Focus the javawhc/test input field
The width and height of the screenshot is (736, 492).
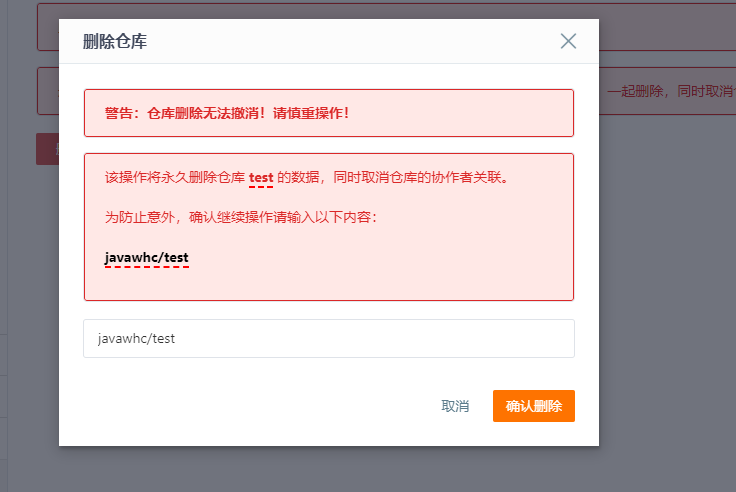(329, 338)
